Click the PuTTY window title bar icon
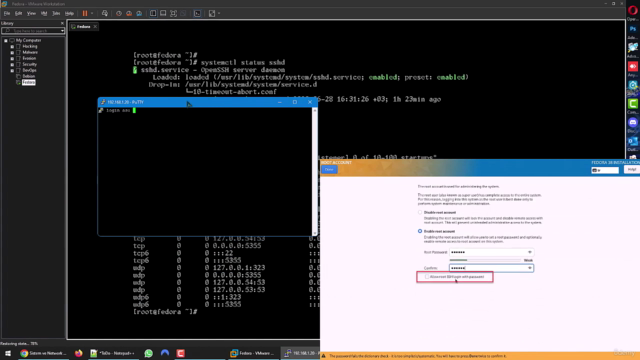This screenshot has width=640, height=360. (103, 102)
